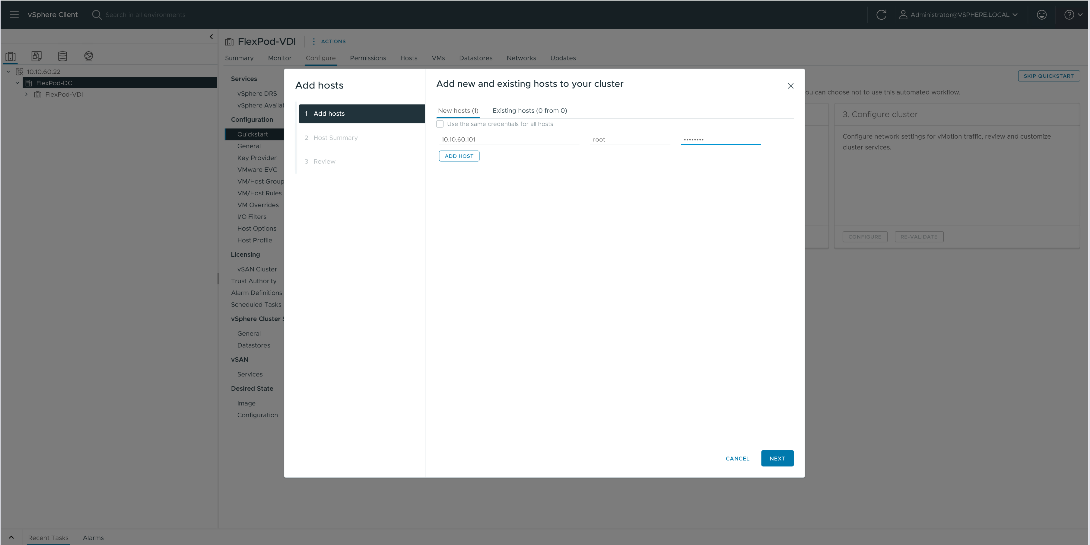Open the Alarms tab at bottom
Viewport: 1090px width, 545px height.
coord(93,538)
